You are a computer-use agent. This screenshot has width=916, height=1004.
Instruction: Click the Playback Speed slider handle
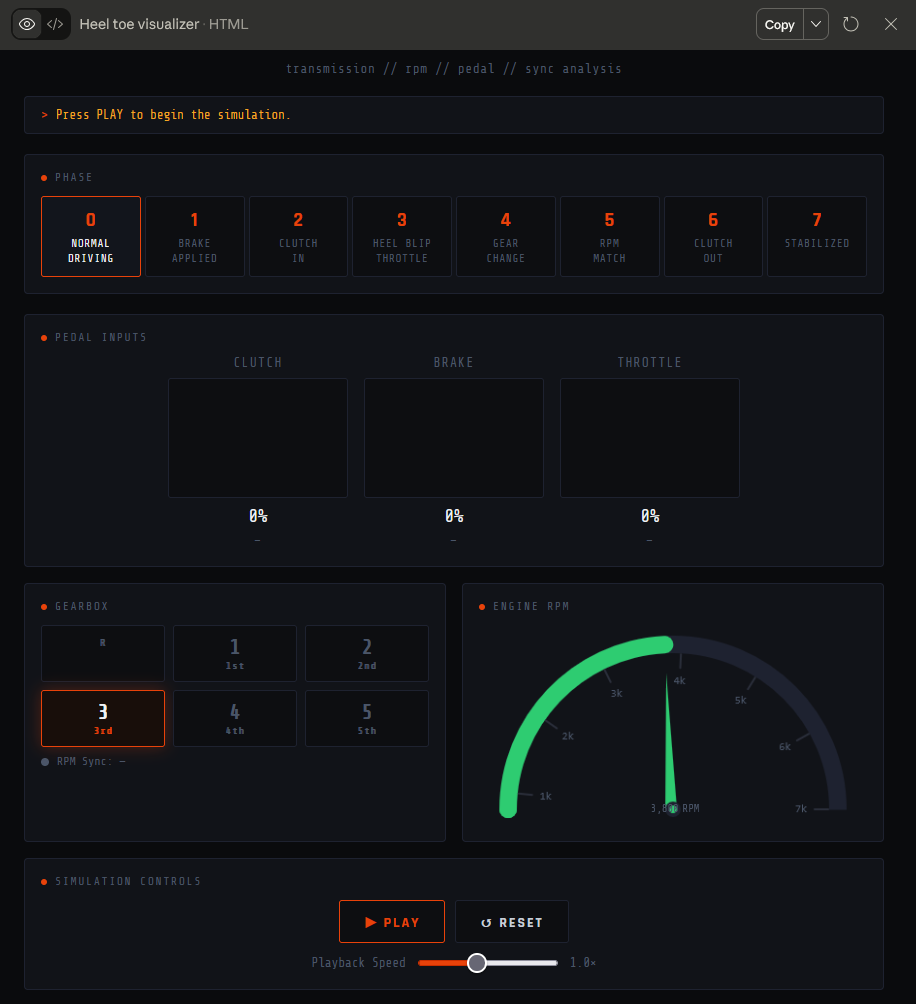(x=477, y=963)
